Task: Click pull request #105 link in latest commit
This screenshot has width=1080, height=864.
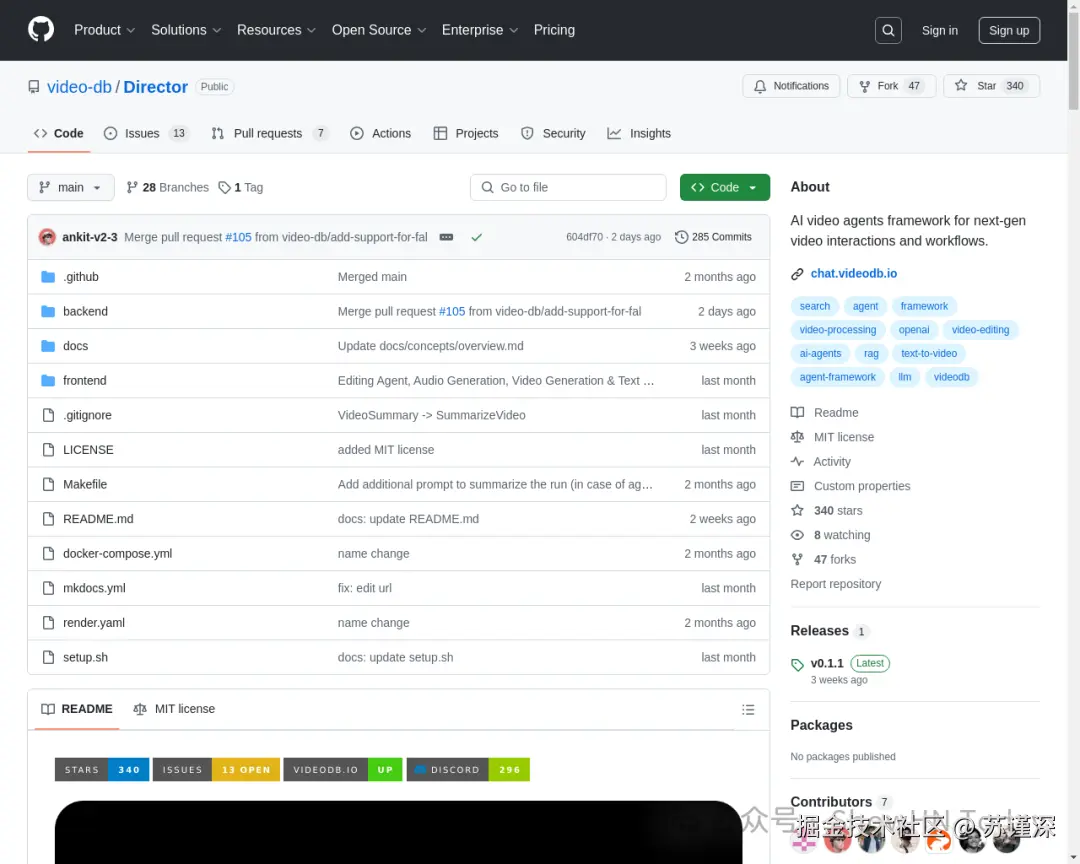Action: [x=238, y=237]
